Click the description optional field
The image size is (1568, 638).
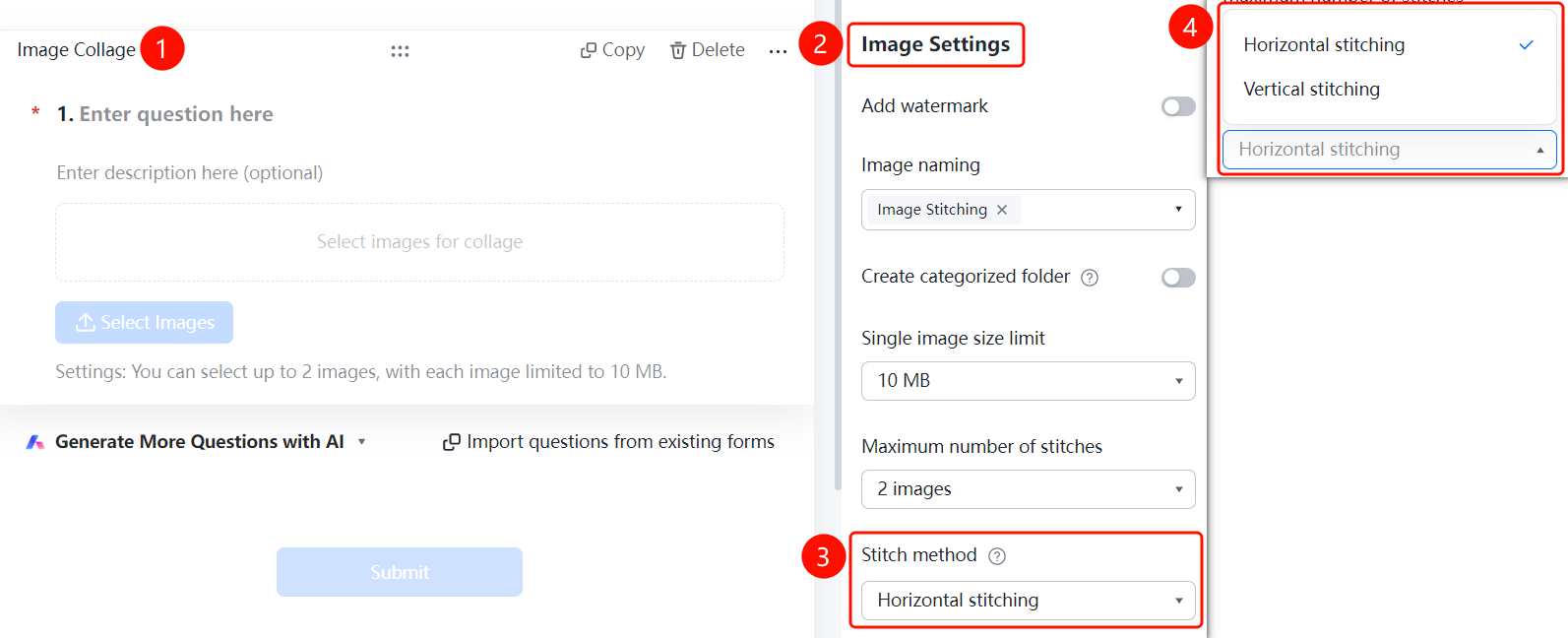(190, 173)
